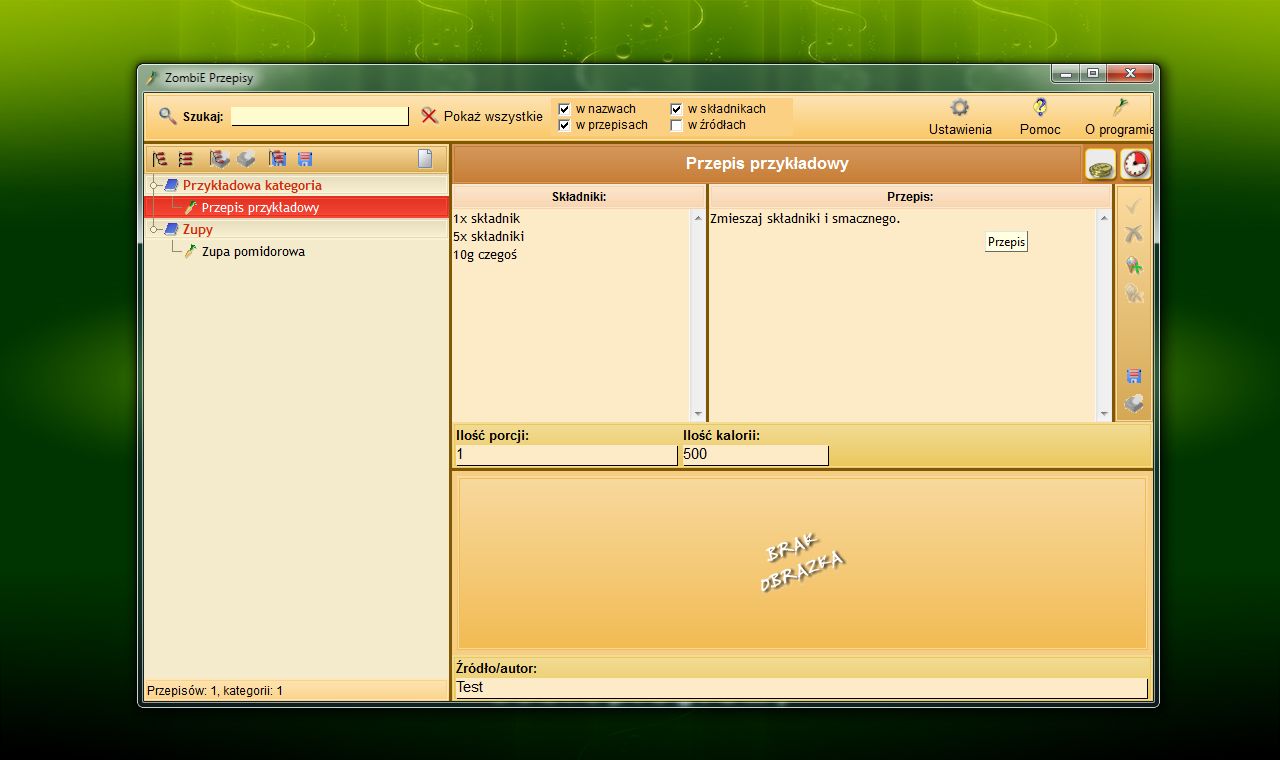Toggle the 'w przepisach' checkbox
Screen dimensions: 1280x760
[564, 125]
